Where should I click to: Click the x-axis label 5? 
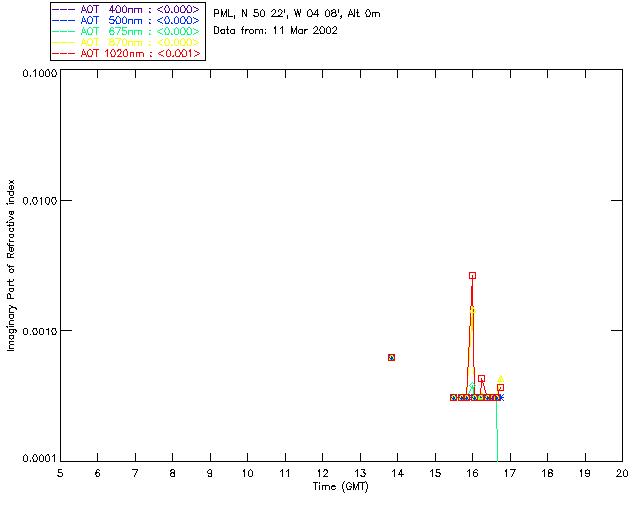60,474
